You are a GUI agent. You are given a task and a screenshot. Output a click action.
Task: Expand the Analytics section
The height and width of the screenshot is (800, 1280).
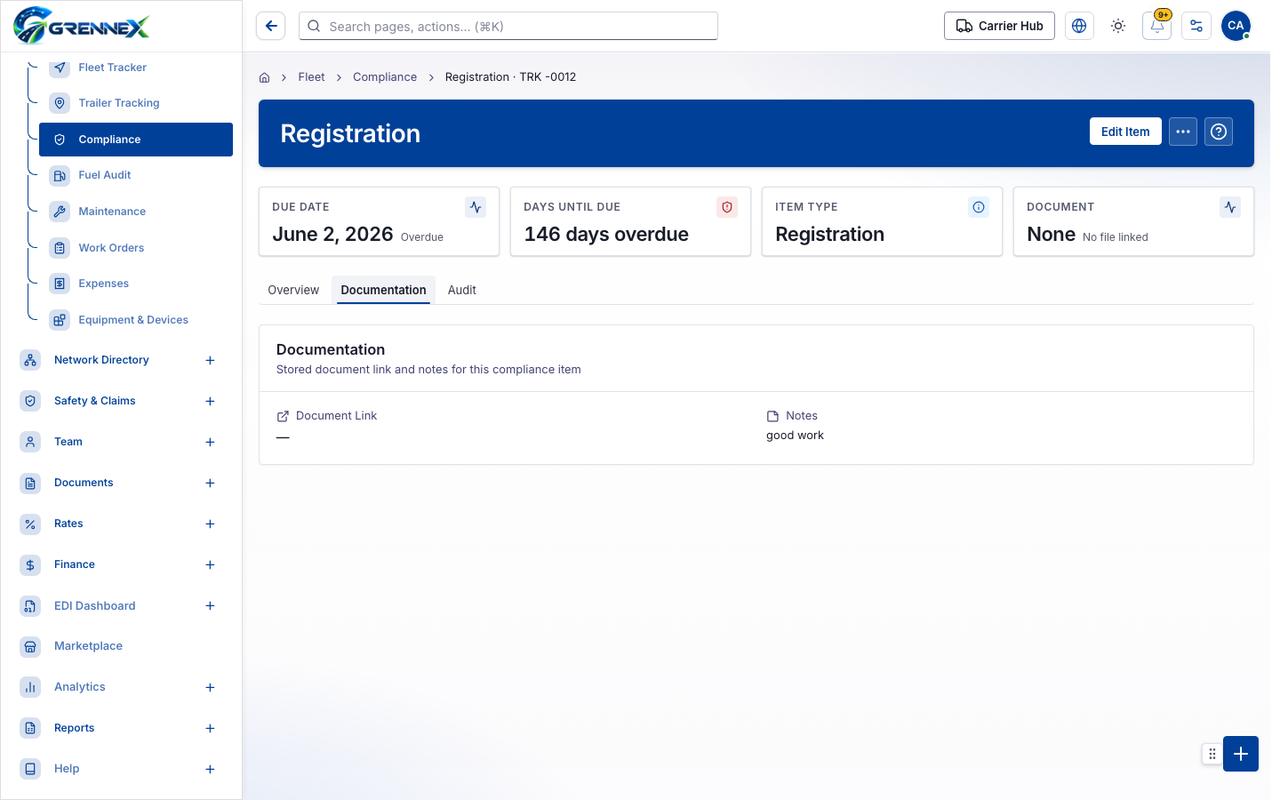click(x=210, y=687)
